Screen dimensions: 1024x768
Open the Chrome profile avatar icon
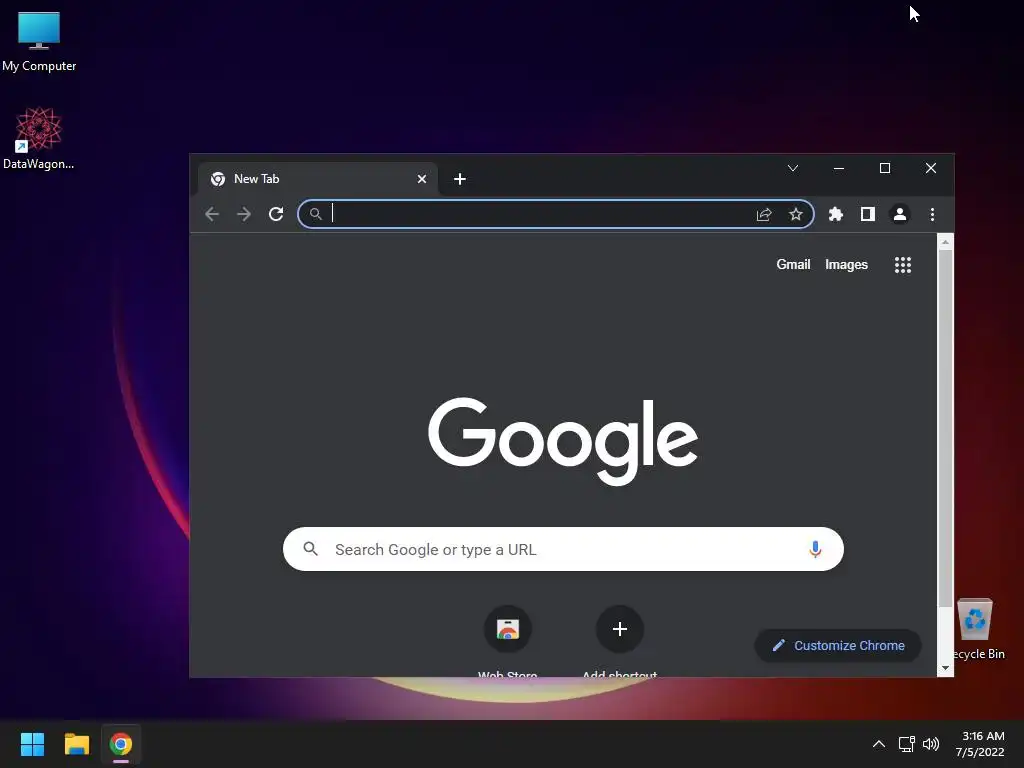point(900,214)
